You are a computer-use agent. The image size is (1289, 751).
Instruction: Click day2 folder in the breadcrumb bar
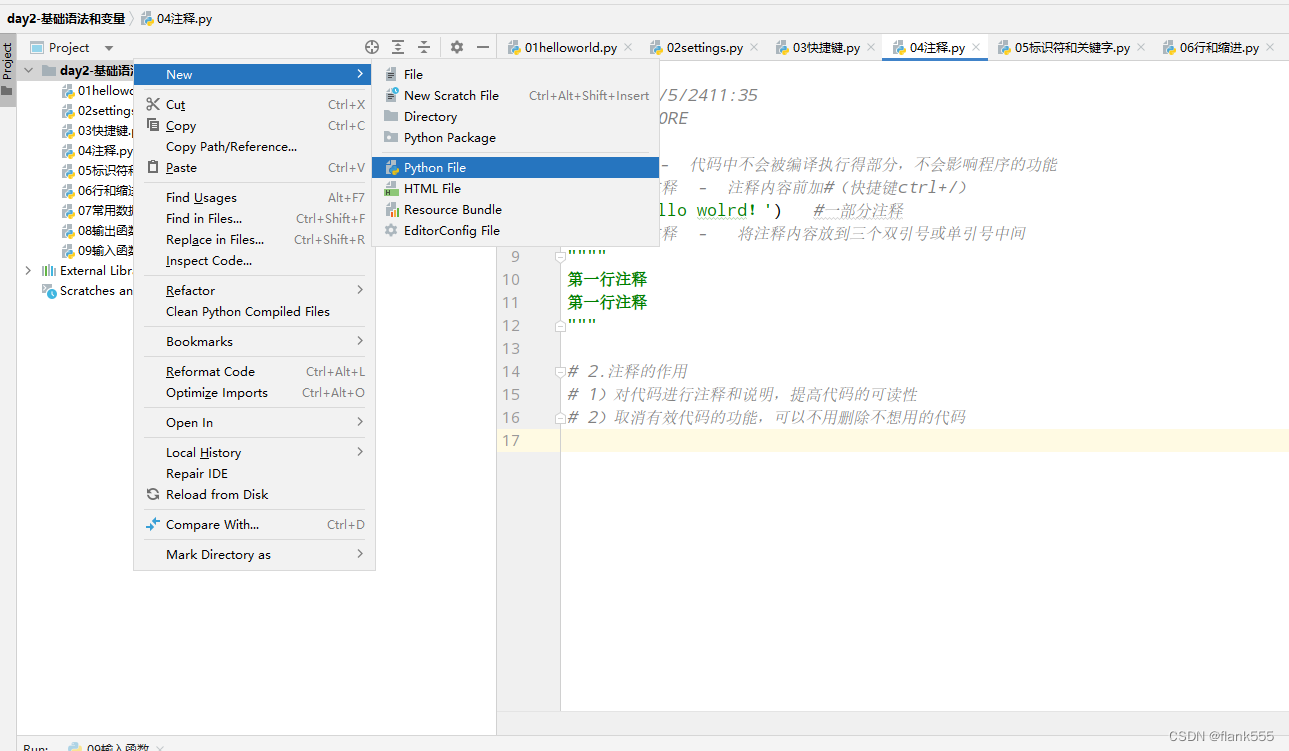click(66, 18)
